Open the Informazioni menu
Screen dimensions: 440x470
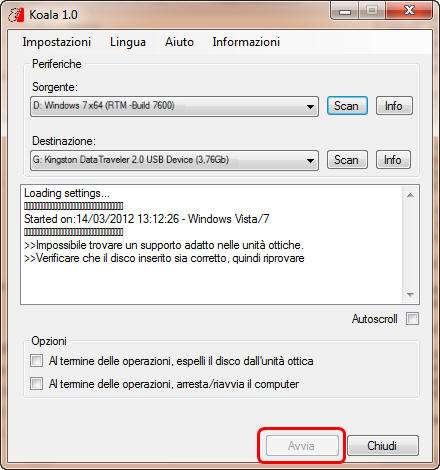(x=246, y=42)
